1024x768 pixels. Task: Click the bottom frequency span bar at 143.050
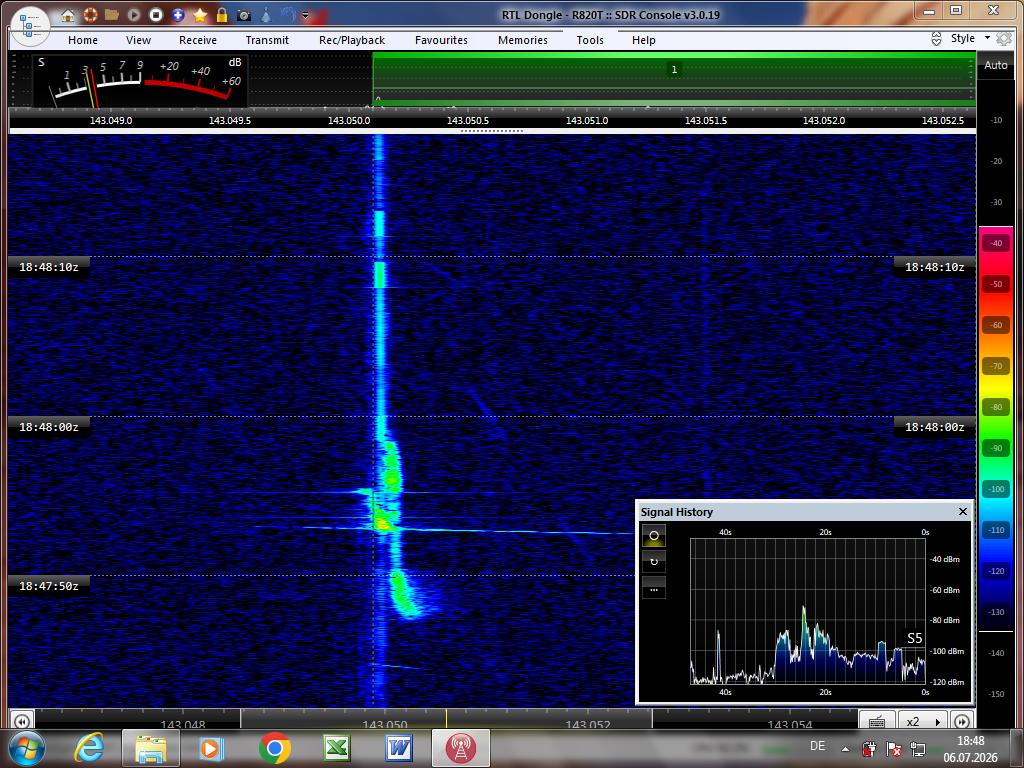tap(385, 724)
